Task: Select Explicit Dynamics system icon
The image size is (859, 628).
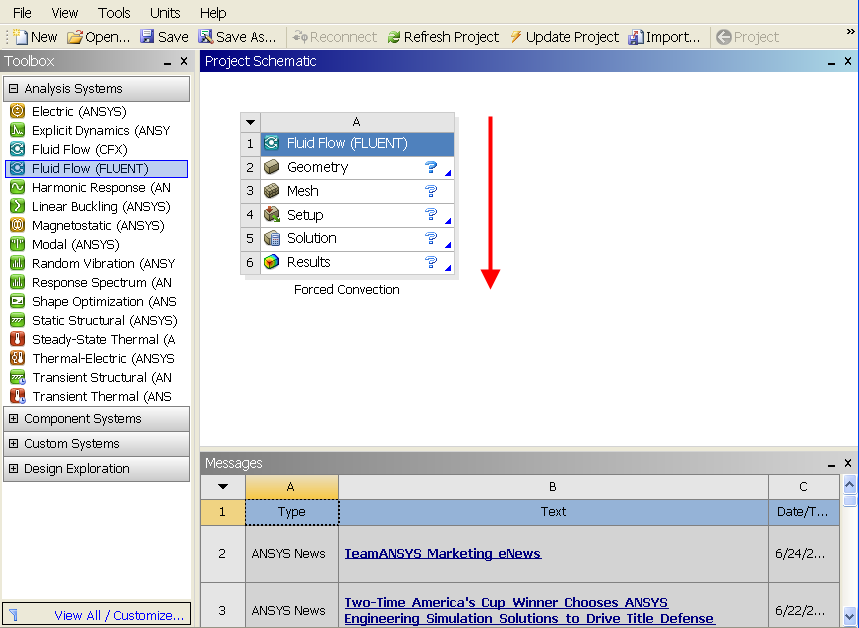Action: coord(18,130)
